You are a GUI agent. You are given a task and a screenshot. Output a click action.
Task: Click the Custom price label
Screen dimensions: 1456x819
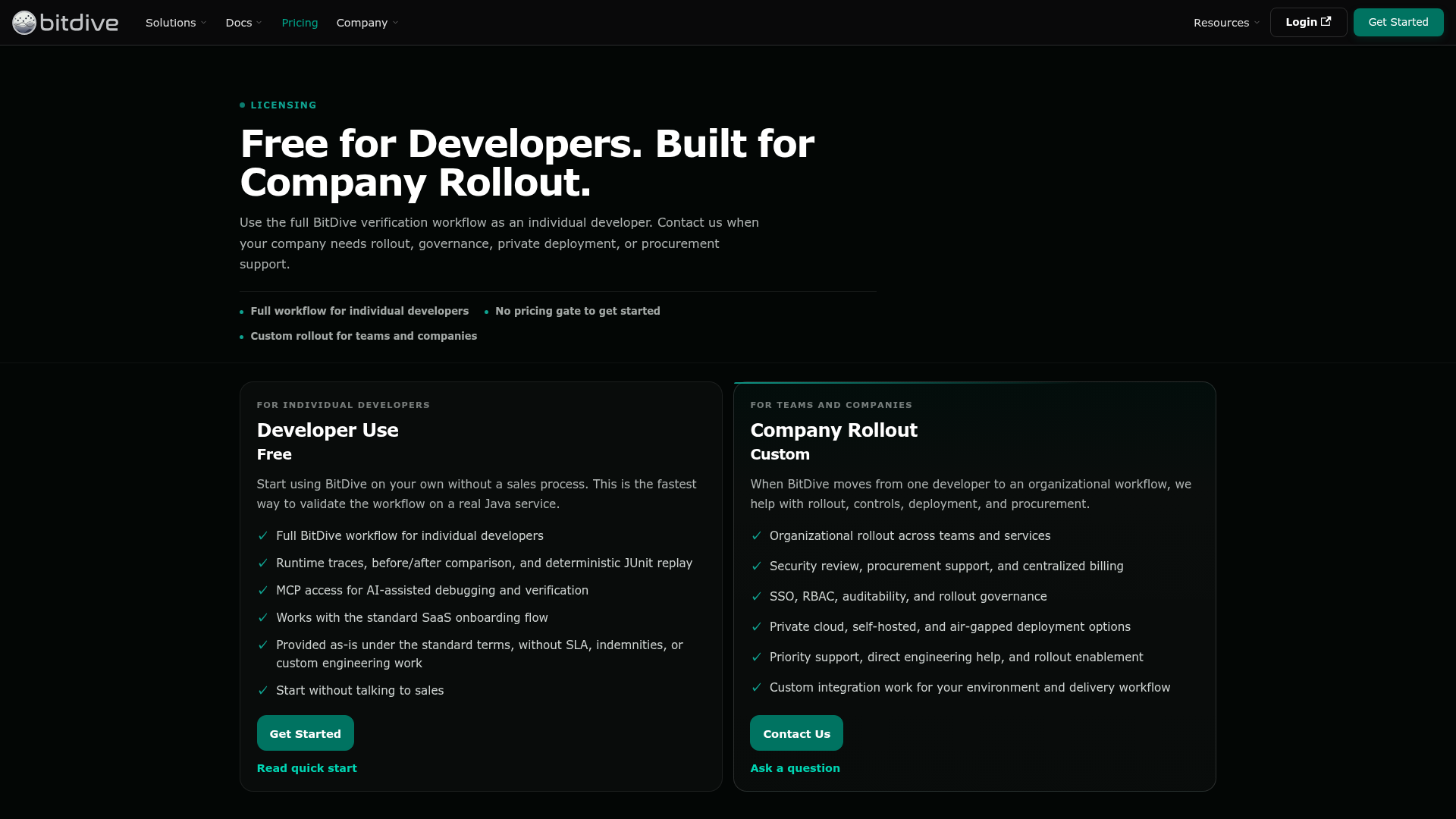tap(780, 454)
